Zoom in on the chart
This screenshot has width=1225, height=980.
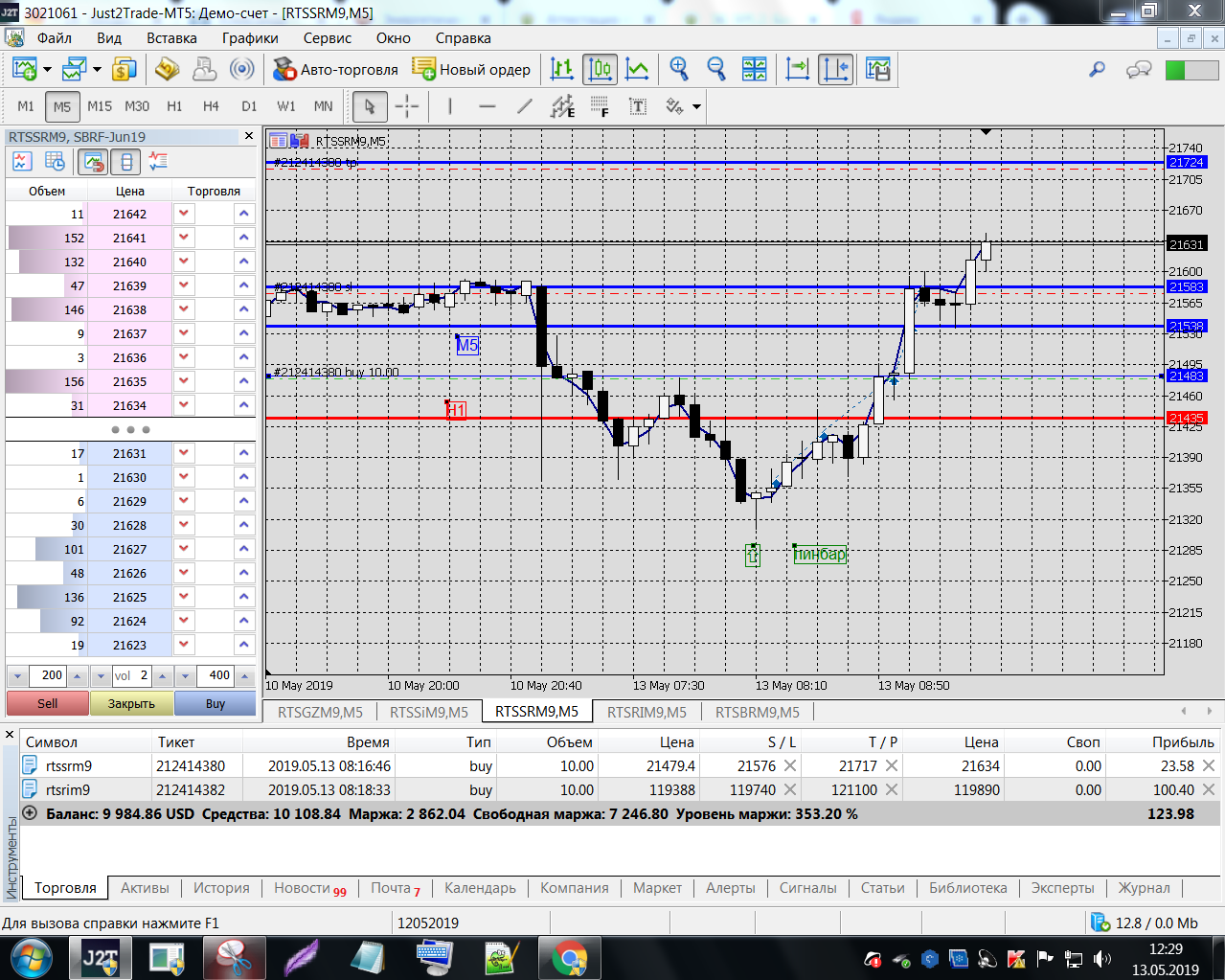[679, 69]
